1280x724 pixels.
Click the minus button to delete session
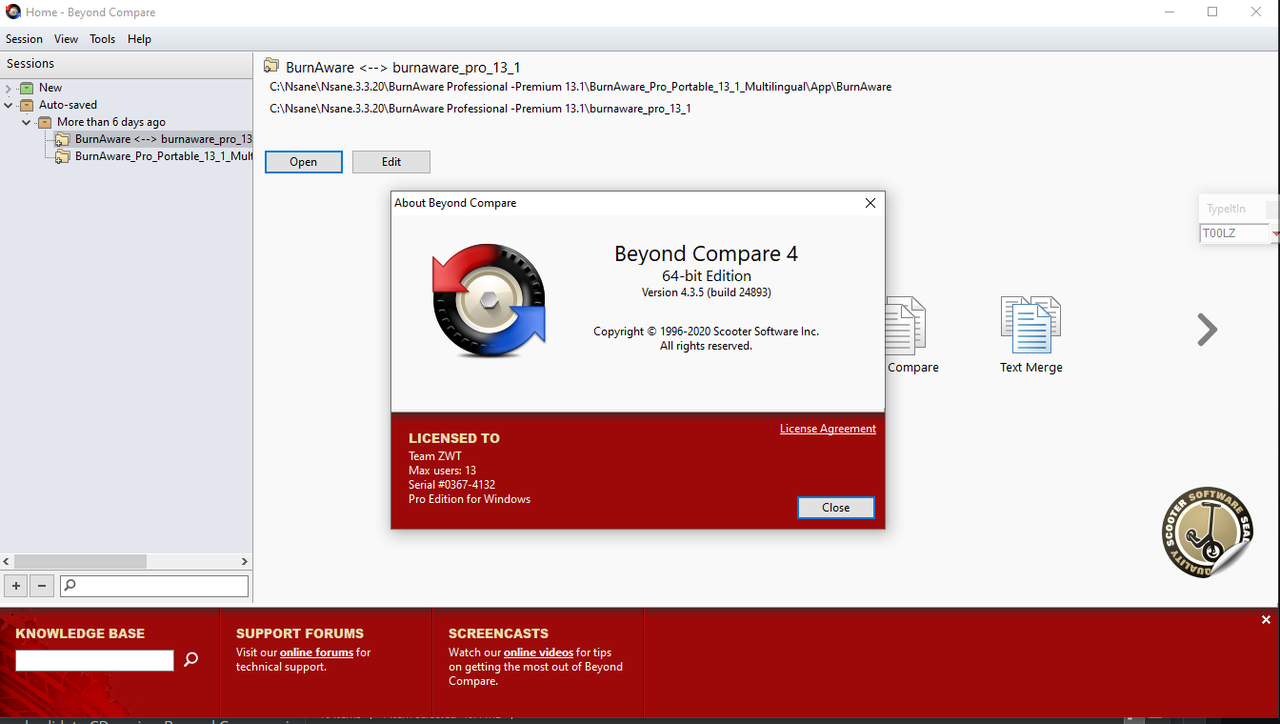41,586
